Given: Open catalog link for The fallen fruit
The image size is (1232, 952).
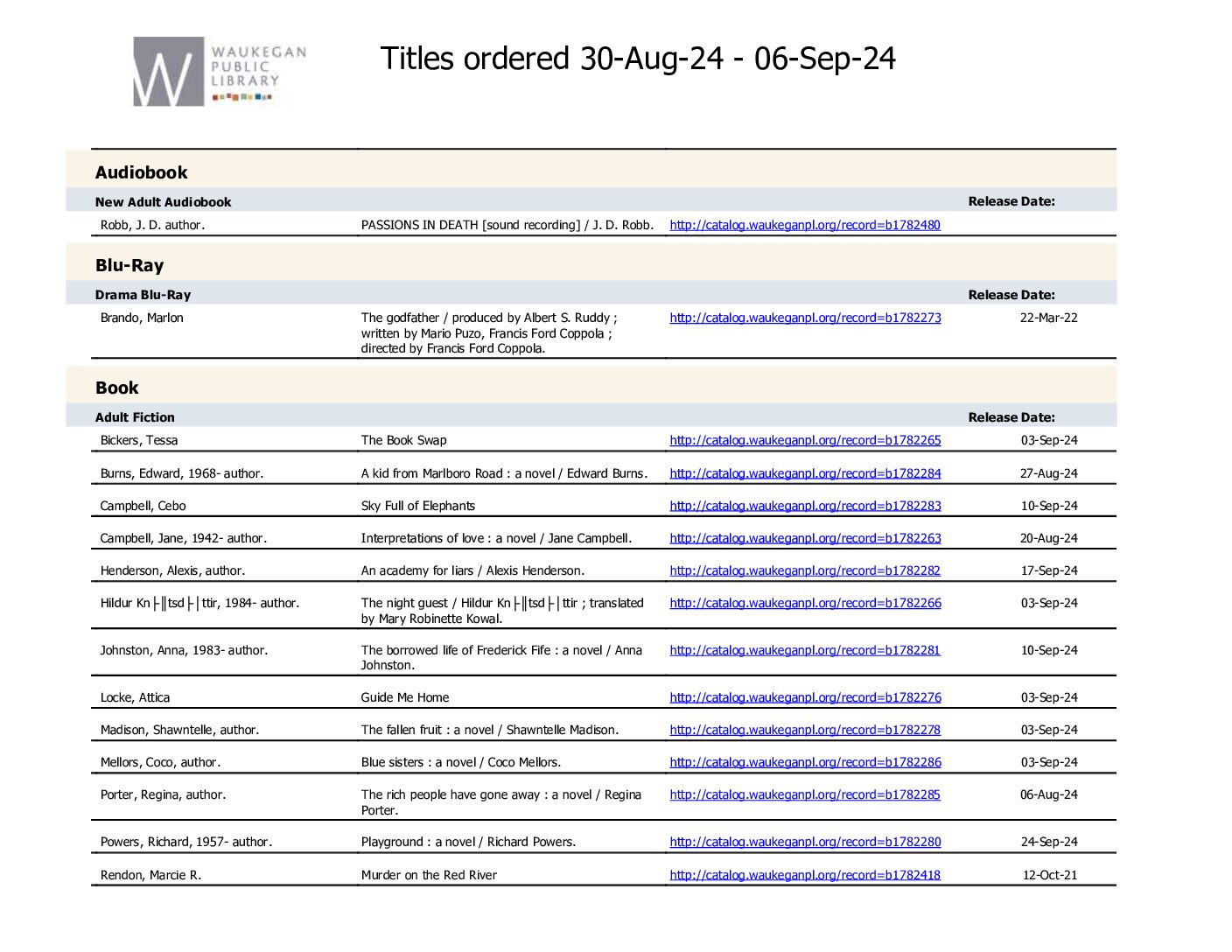Looking at the screenshot, I should point(805,730).
